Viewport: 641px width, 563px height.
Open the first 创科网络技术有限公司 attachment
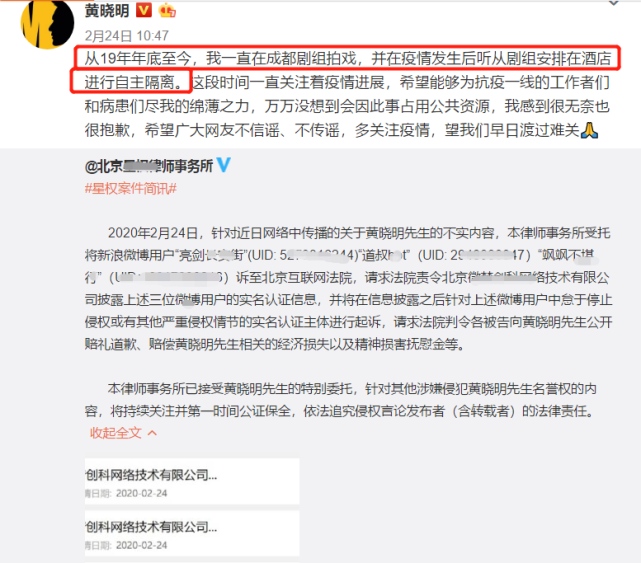pyautogui.click(x=192, y=481)
